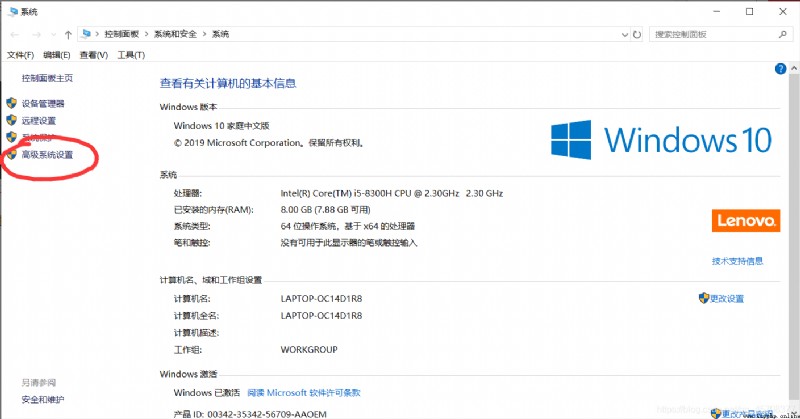The height and width of the screenshot is (419, 800).
Task: Click the shield icon beside 更改设置
Action: tap(704, 298)
